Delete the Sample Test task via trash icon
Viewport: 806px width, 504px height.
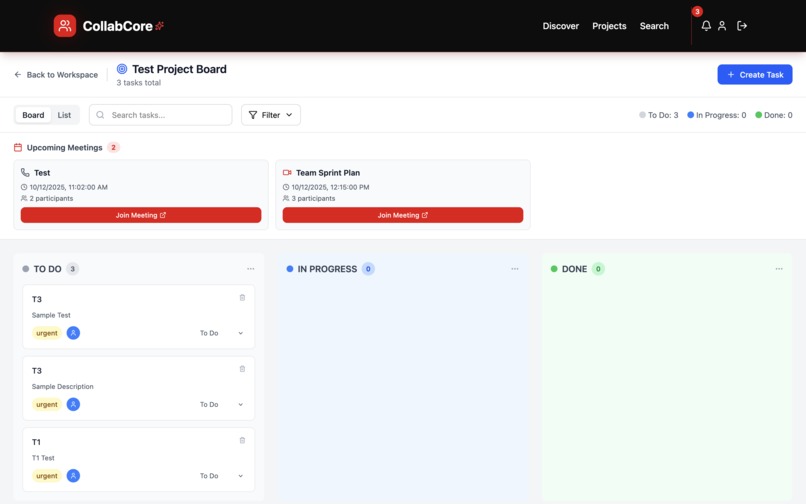coord(242,298)
